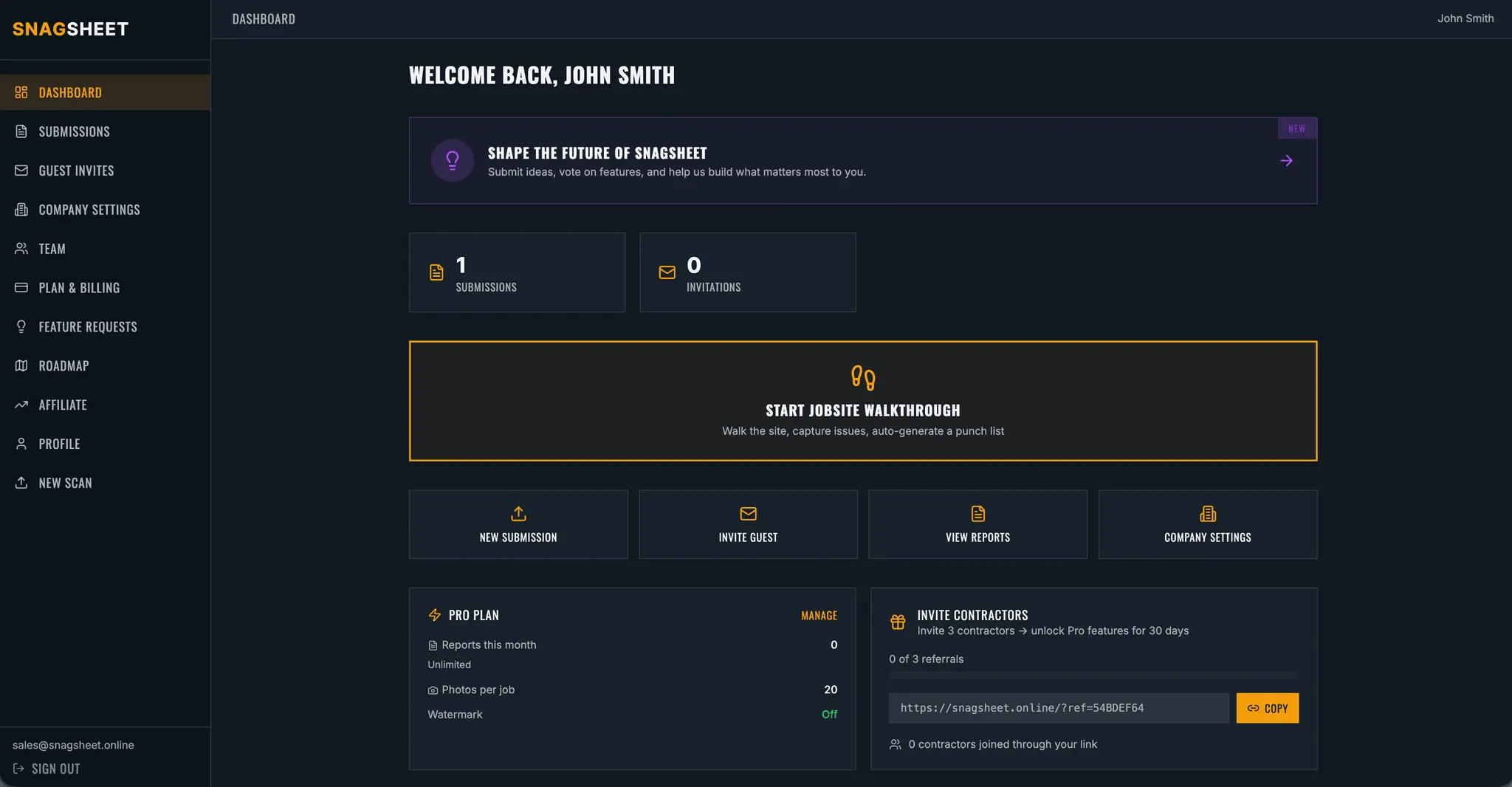Viewport: 1512px width, 787px height.
Task: Click the building icon above Company Settings card
Action: [1208, 513]
